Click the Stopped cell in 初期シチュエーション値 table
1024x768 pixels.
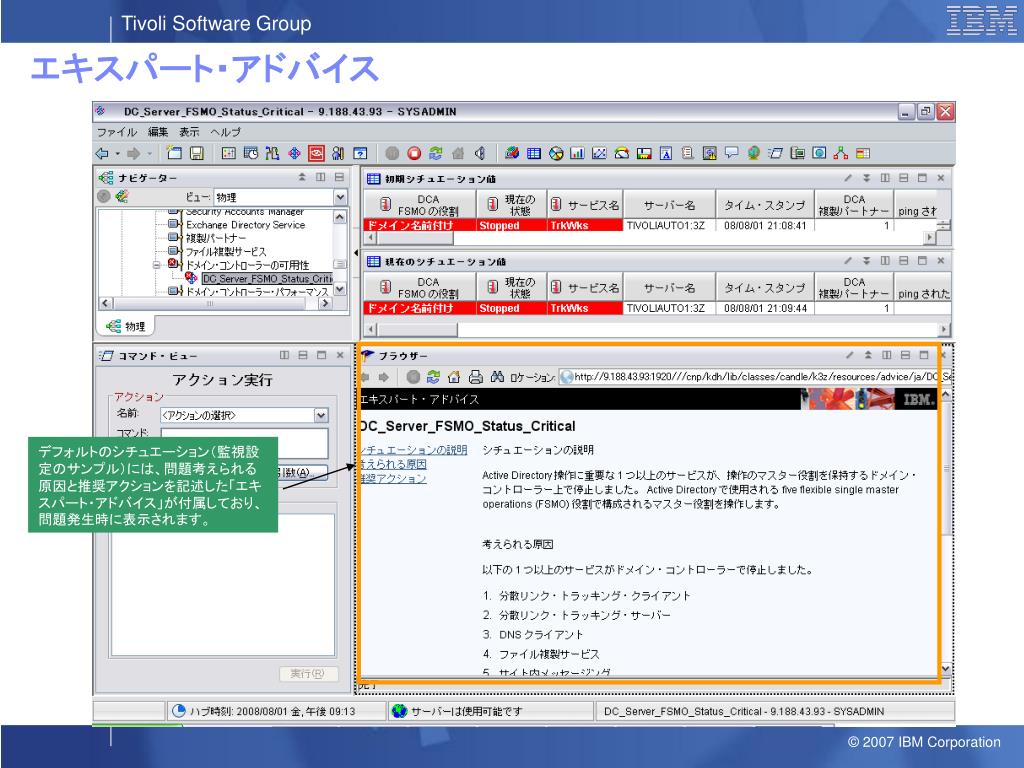coord(511,225)
